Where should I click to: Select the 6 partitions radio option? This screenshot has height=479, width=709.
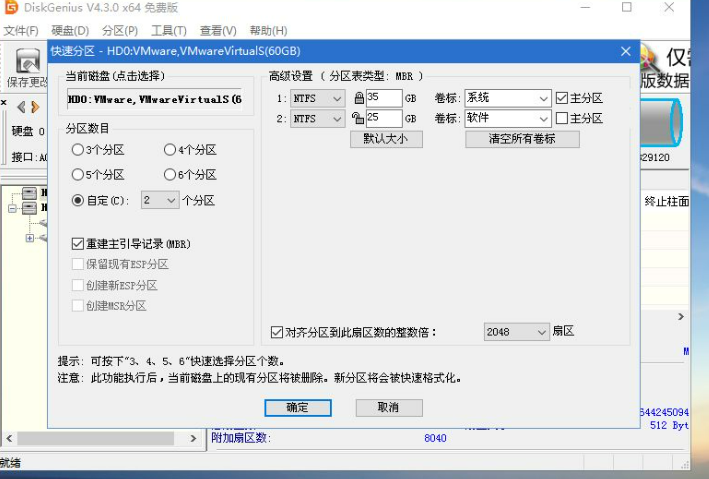(x=170, y=175)
